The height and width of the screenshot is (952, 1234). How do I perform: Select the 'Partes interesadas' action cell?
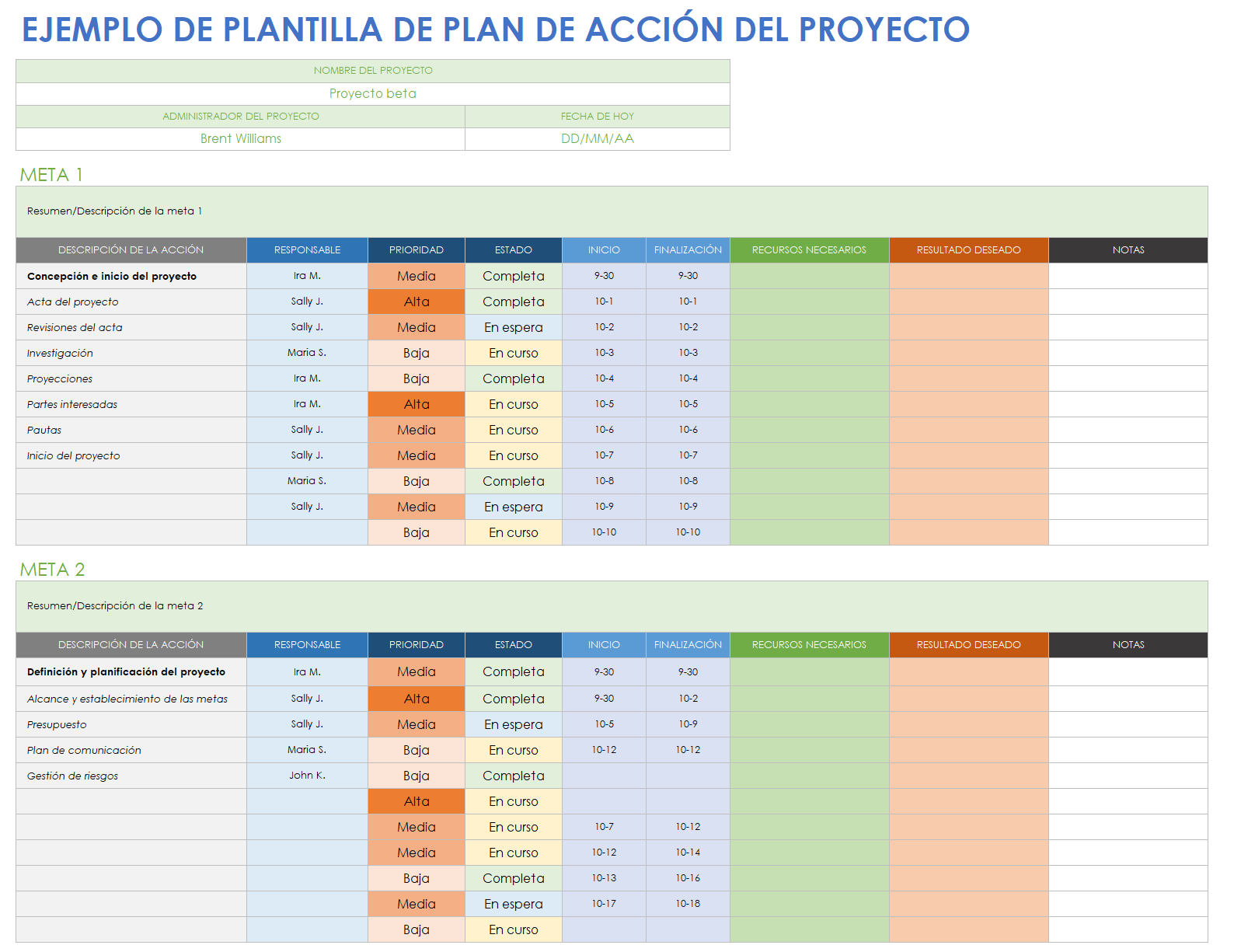click(x=131, y=404)
